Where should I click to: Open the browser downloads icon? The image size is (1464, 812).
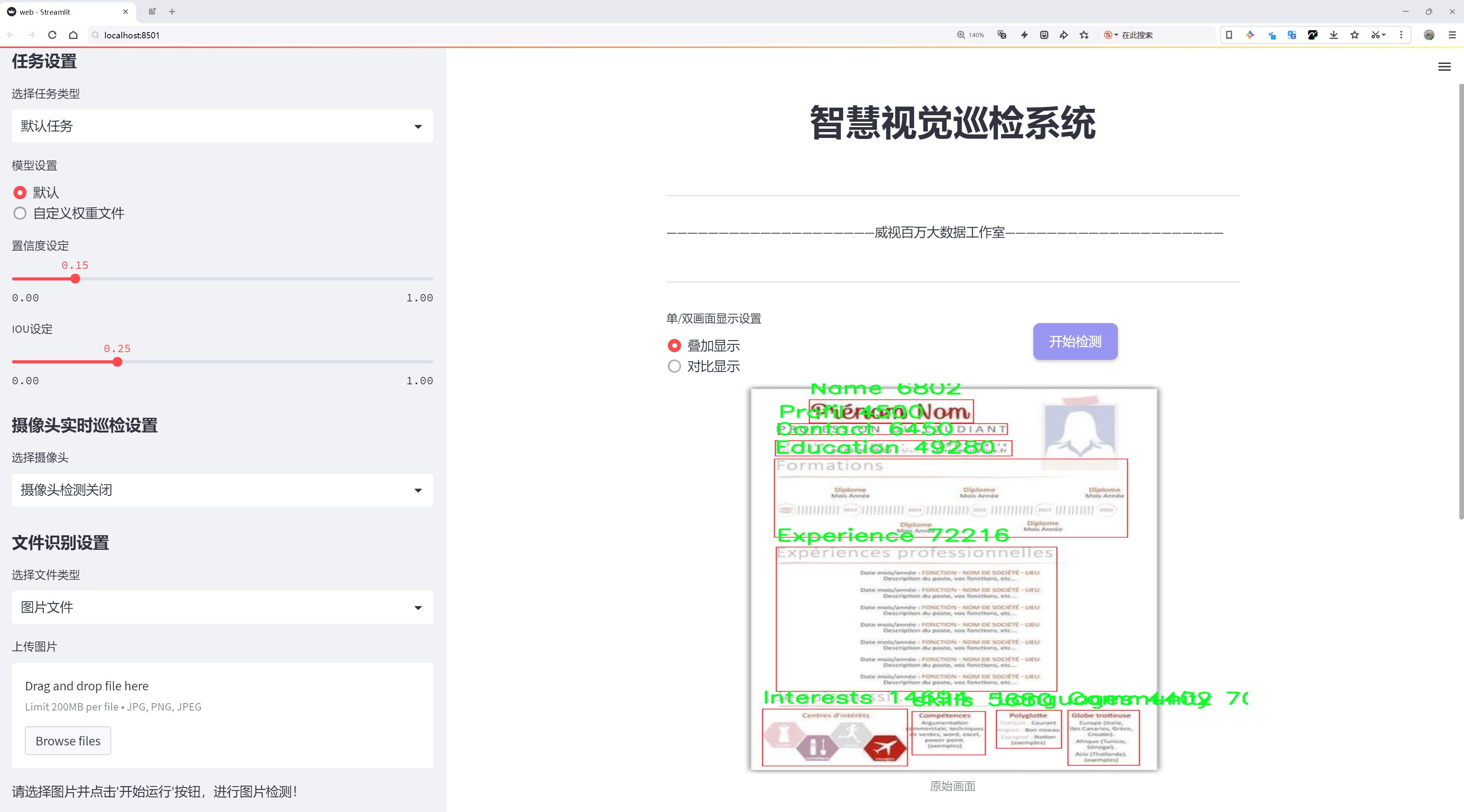tap(1334, 35)
